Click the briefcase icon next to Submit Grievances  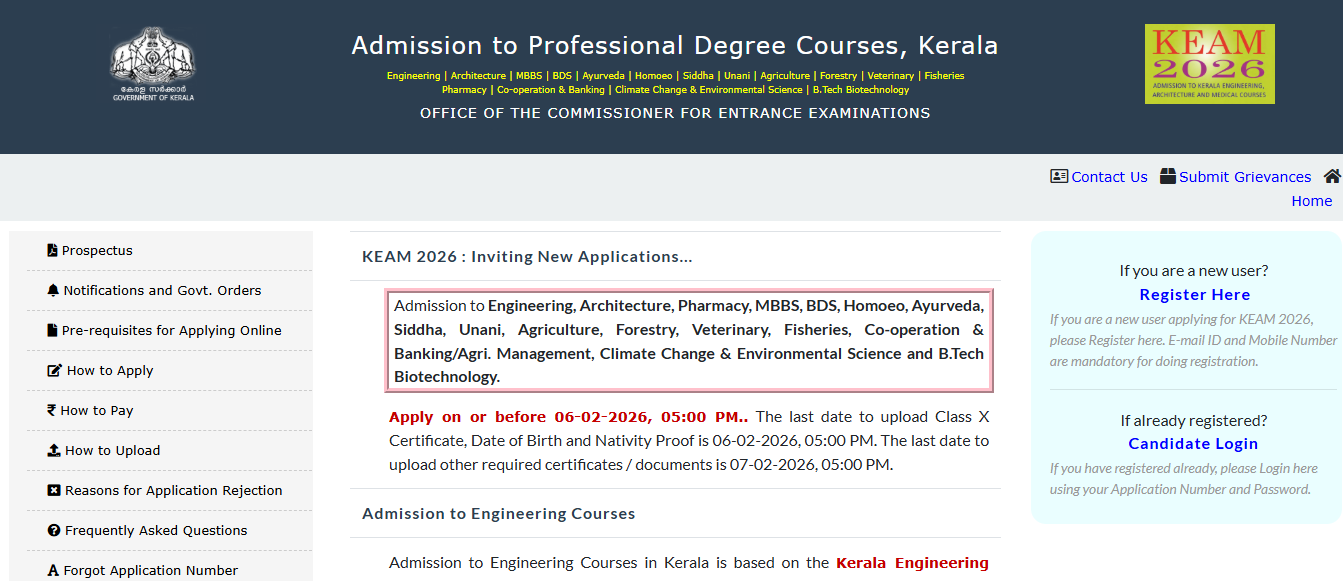point(1167,175)
